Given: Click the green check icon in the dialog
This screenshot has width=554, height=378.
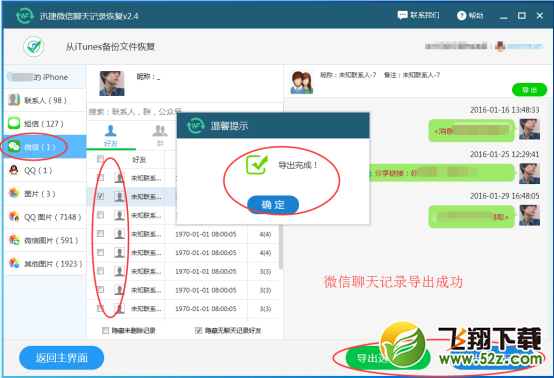Looking at the screenshot, I should pos(257,165).
